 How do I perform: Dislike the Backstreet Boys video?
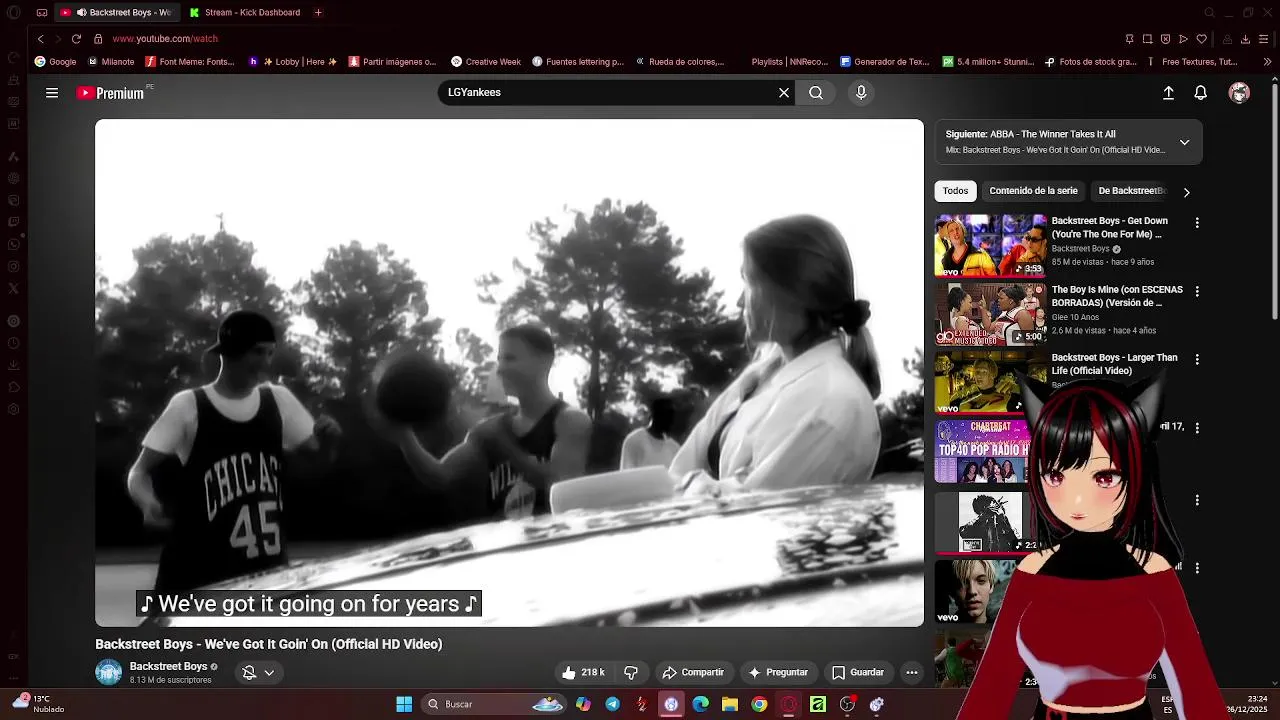tap(631, 672)
